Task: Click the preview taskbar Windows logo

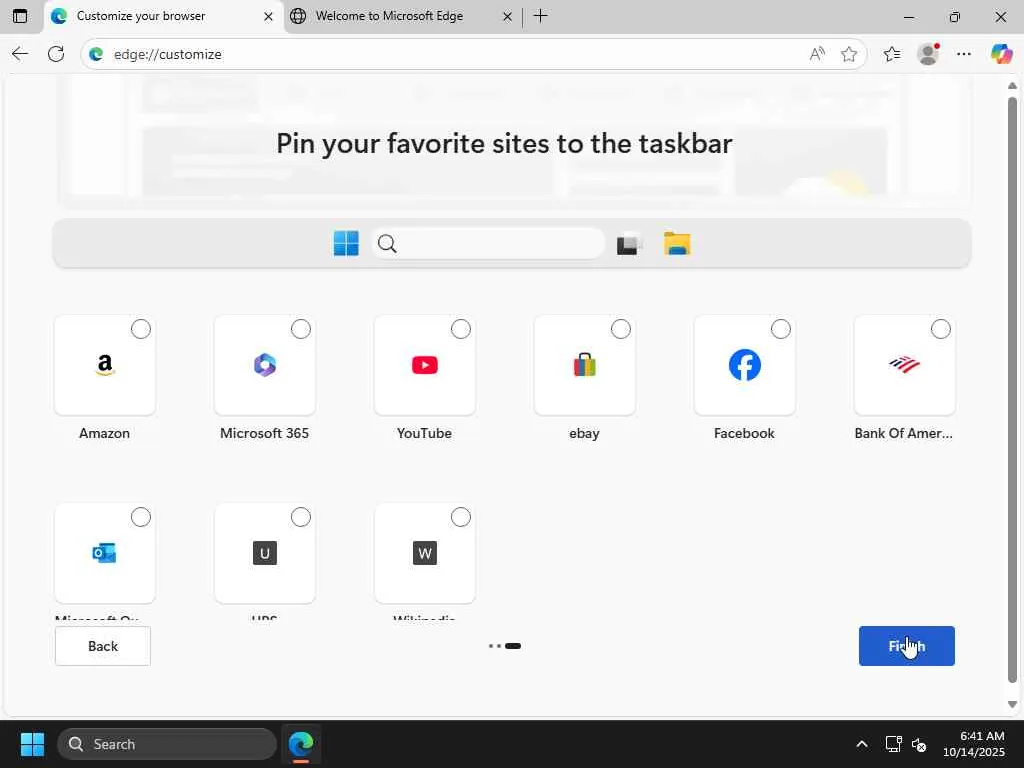Action: pyautogui.click(x=346, y=244)
